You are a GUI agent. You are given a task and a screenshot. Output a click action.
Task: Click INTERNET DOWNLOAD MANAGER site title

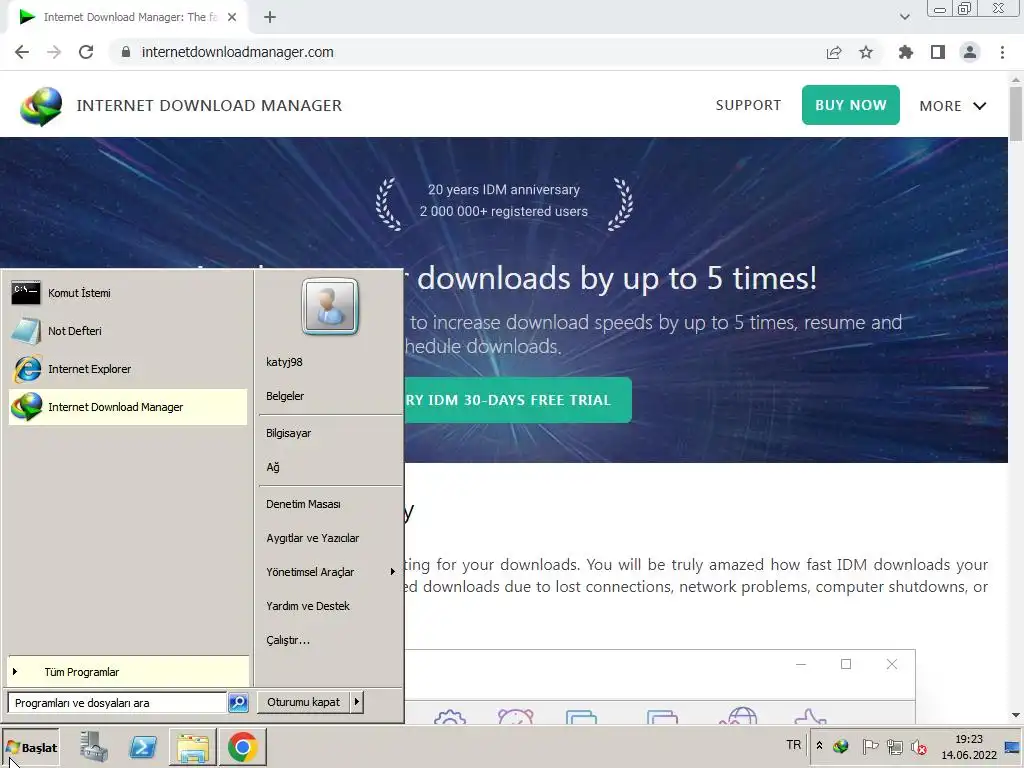pyautogui.click(x=209, y=105)
